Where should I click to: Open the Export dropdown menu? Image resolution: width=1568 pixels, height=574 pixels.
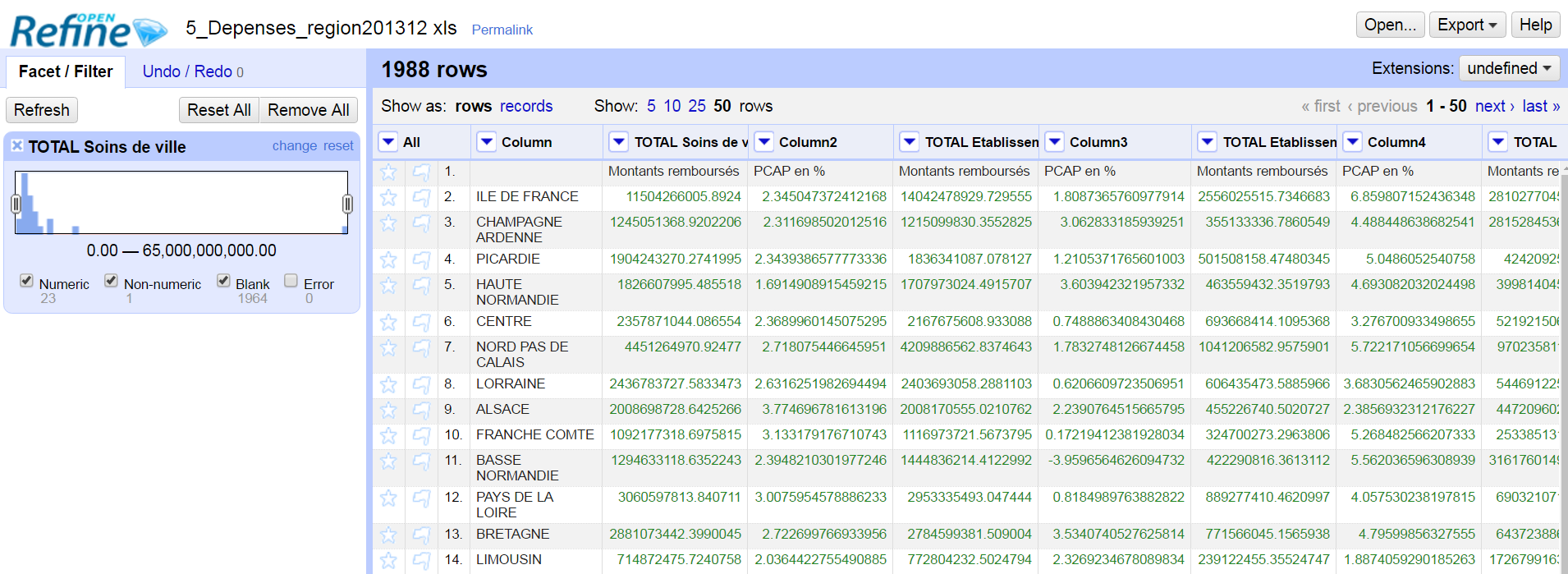[1467, 25]
